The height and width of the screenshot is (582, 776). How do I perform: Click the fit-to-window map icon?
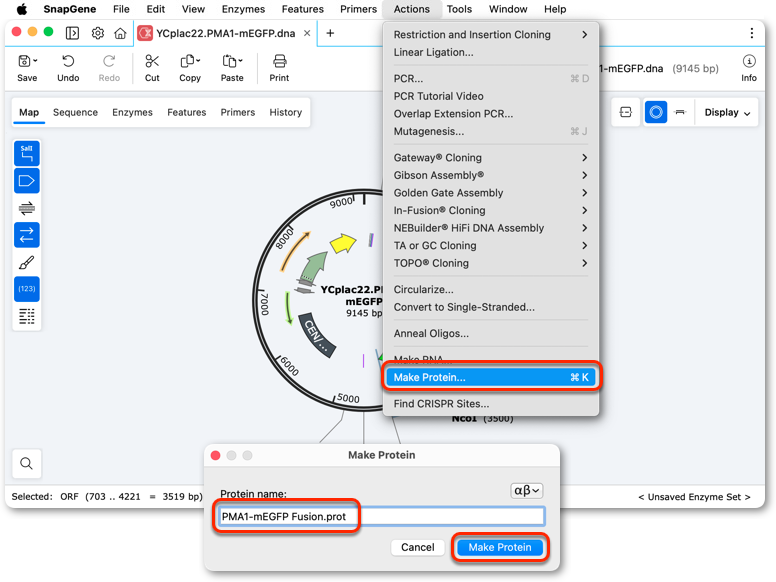(626, 112)
